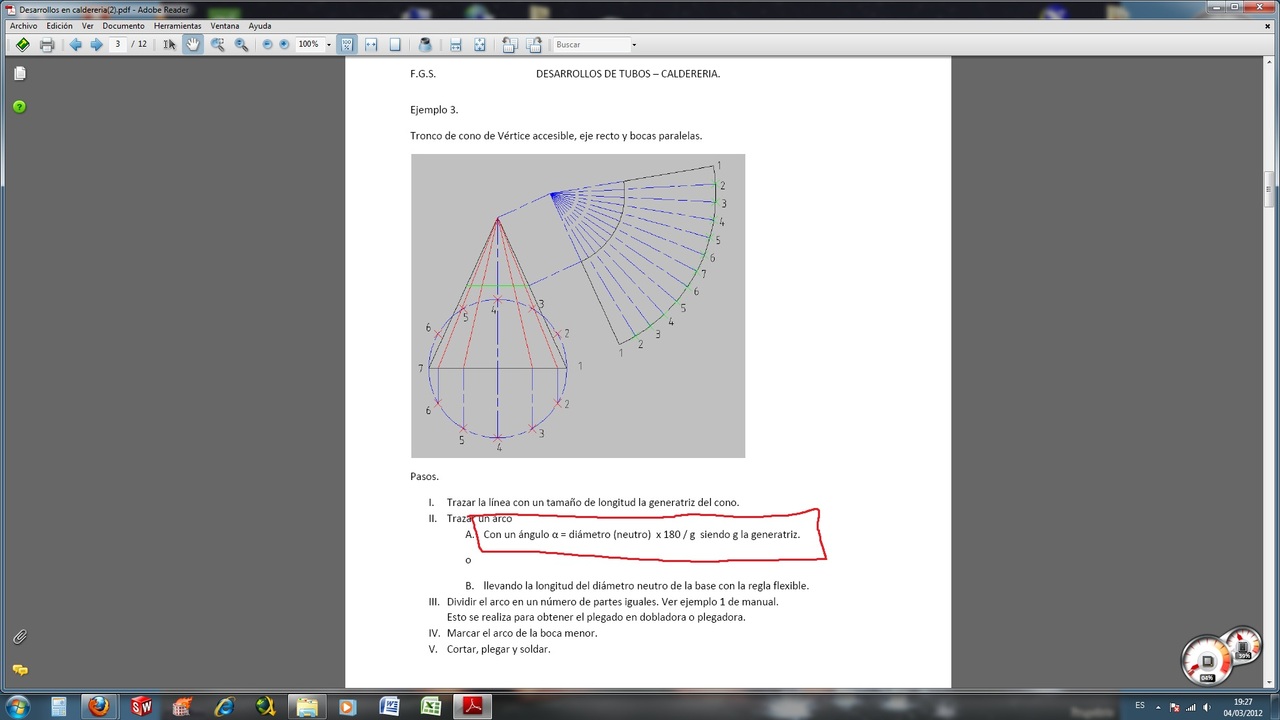Toggle the actual size 100% view button

click(347, 44)
